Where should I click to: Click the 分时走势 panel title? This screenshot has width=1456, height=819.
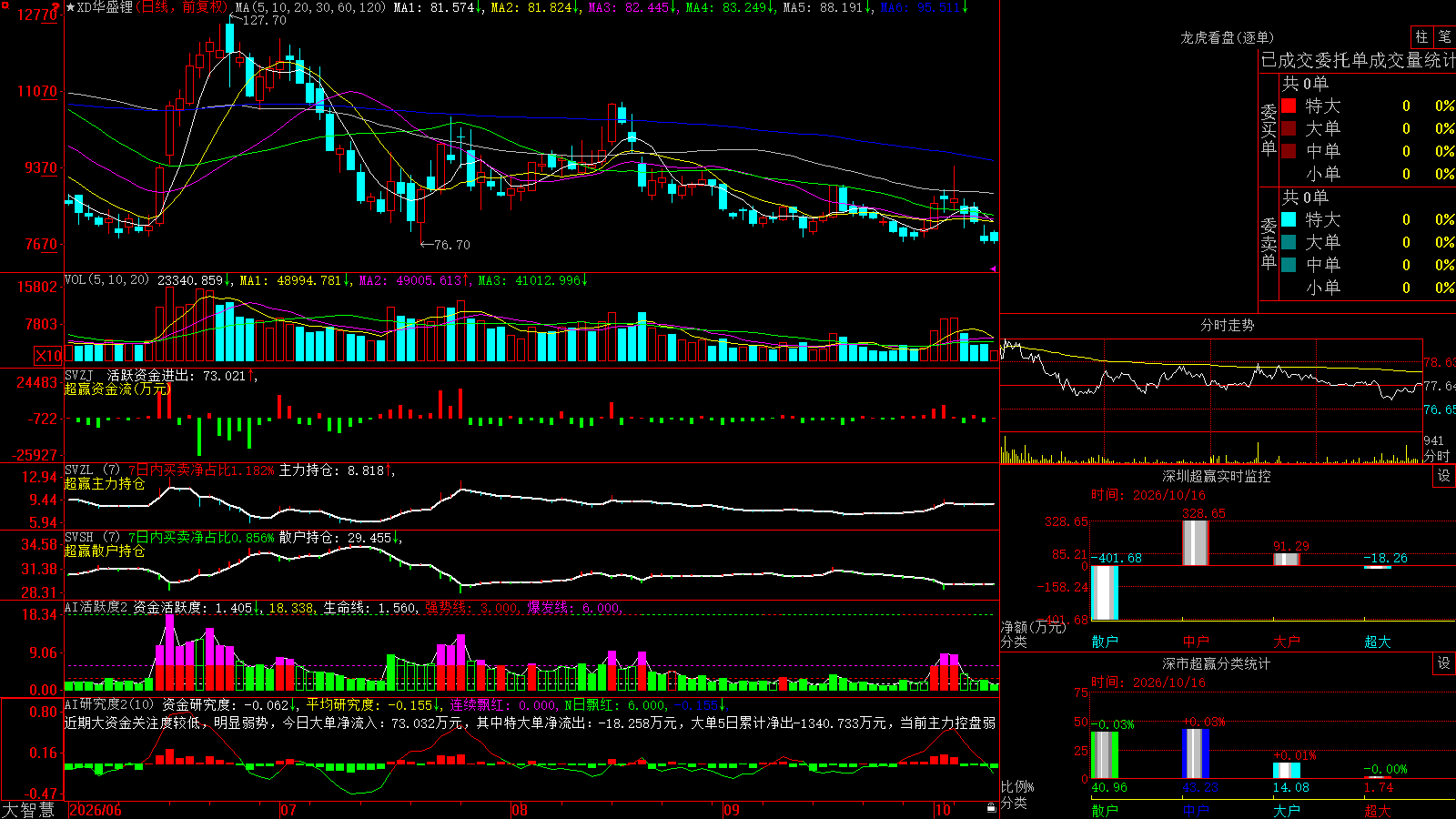click(x=1227, y=325)
